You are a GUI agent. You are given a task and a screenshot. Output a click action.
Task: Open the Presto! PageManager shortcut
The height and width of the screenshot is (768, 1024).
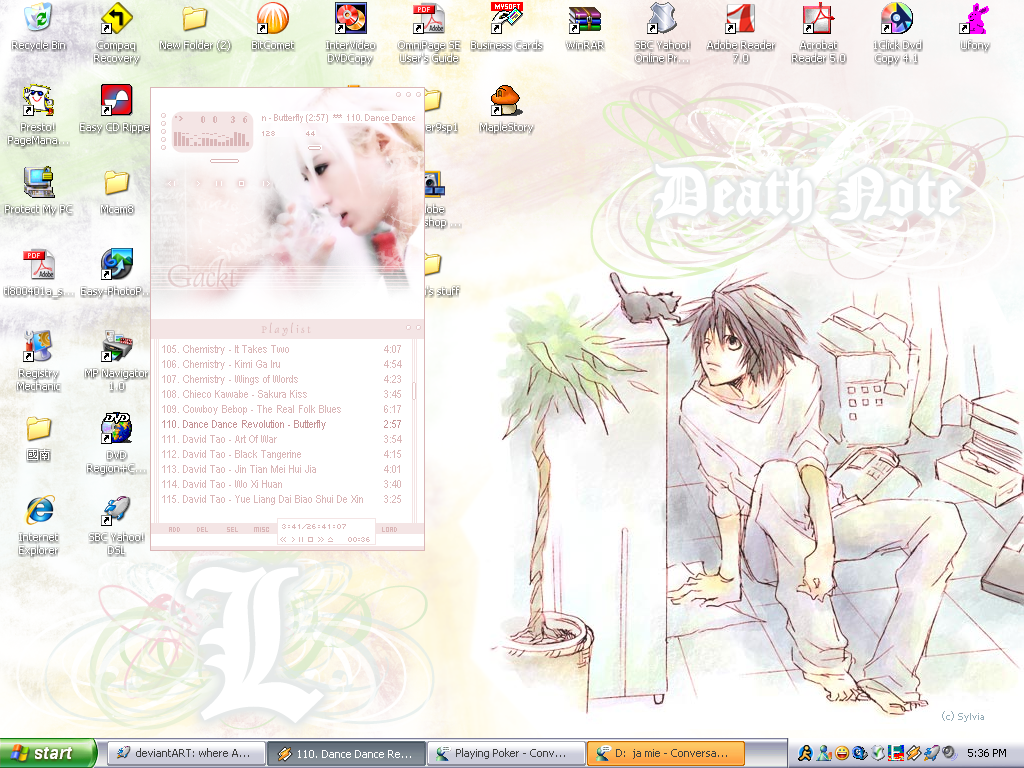[38, 115]
